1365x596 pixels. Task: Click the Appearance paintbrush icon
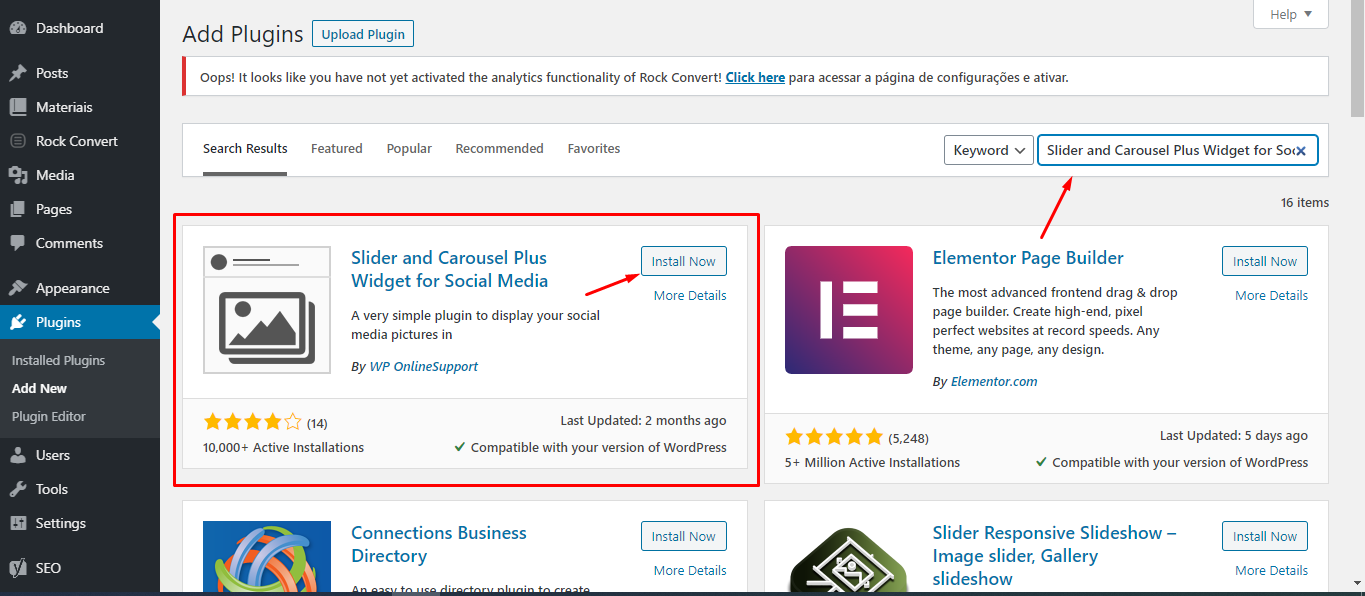(18, 288)
